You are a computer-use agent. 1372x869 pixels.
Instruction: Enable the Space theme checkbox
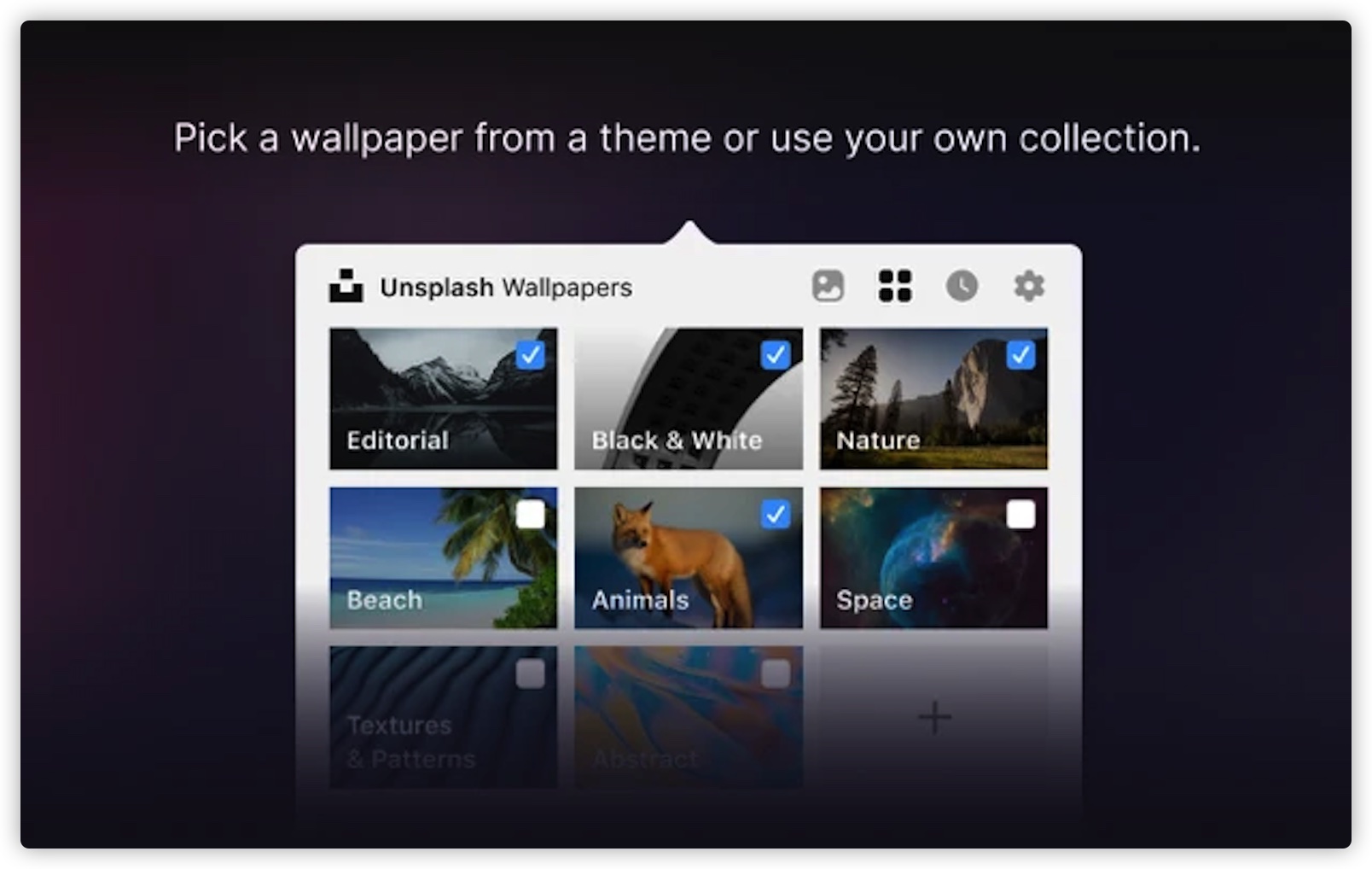(1022, 513)
